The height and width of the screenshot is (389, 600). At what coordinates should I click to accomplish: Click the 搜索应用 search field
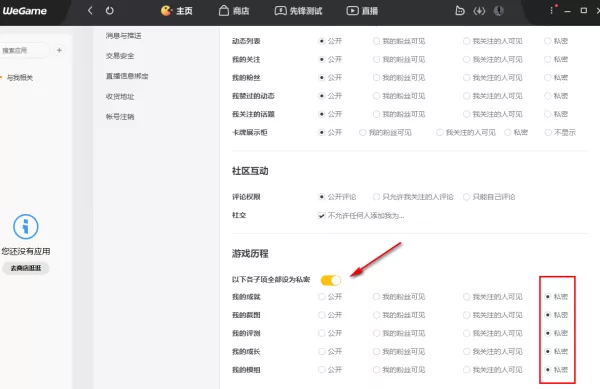click(x=25, y=50)
